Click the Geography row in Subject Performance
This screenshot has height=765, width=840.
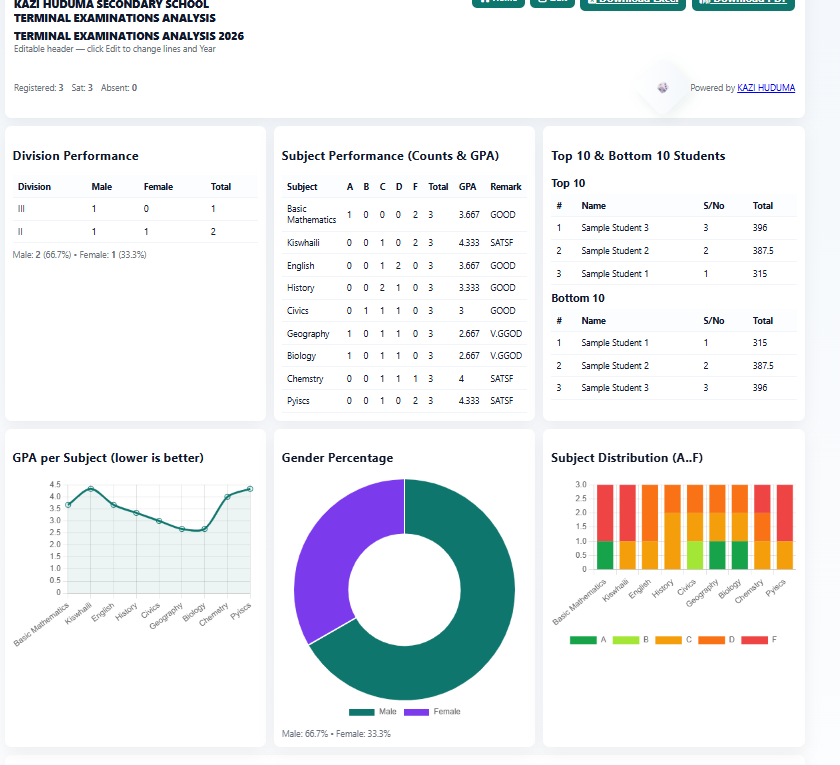(x=404, y=334)
